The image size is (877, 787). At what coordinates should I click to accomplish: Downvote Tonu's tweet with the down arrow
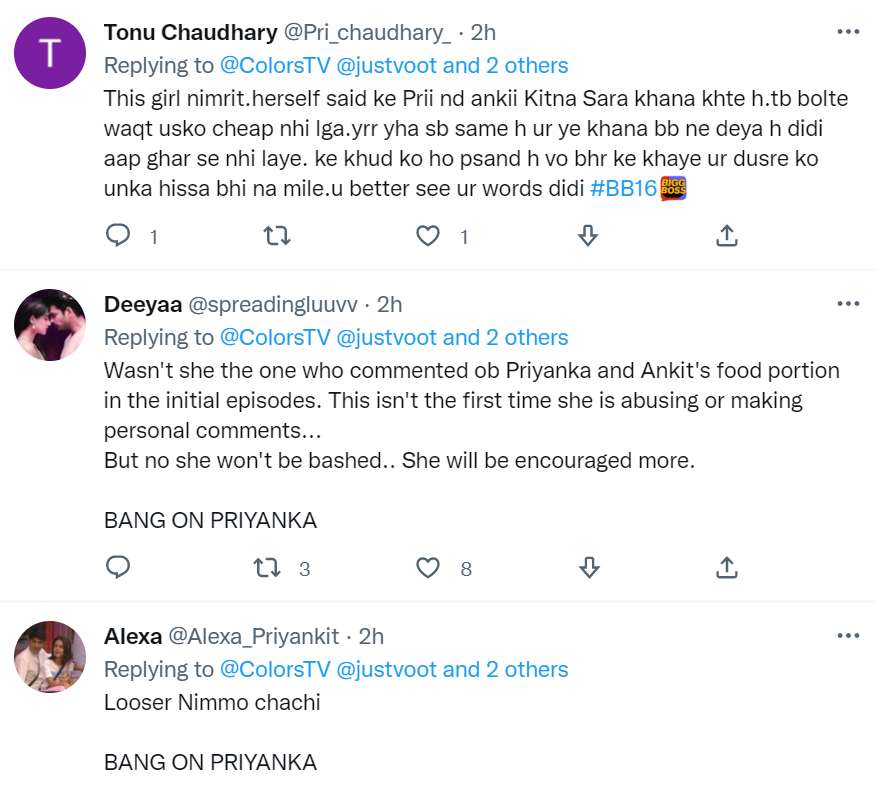click(588, 236)
